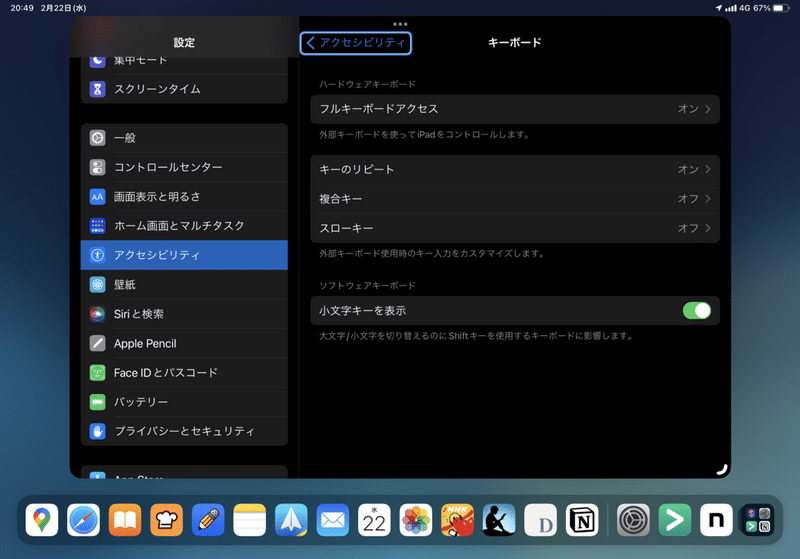This screenshot has width=800, height=559.
Task: Open the NHK app in dock
Action: (x=458, y=520)
